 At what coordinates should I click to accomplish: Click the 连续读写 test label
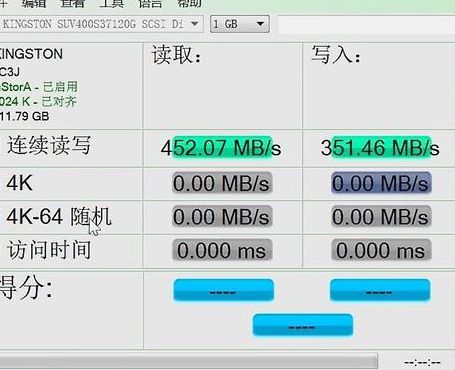pos(49,145)
